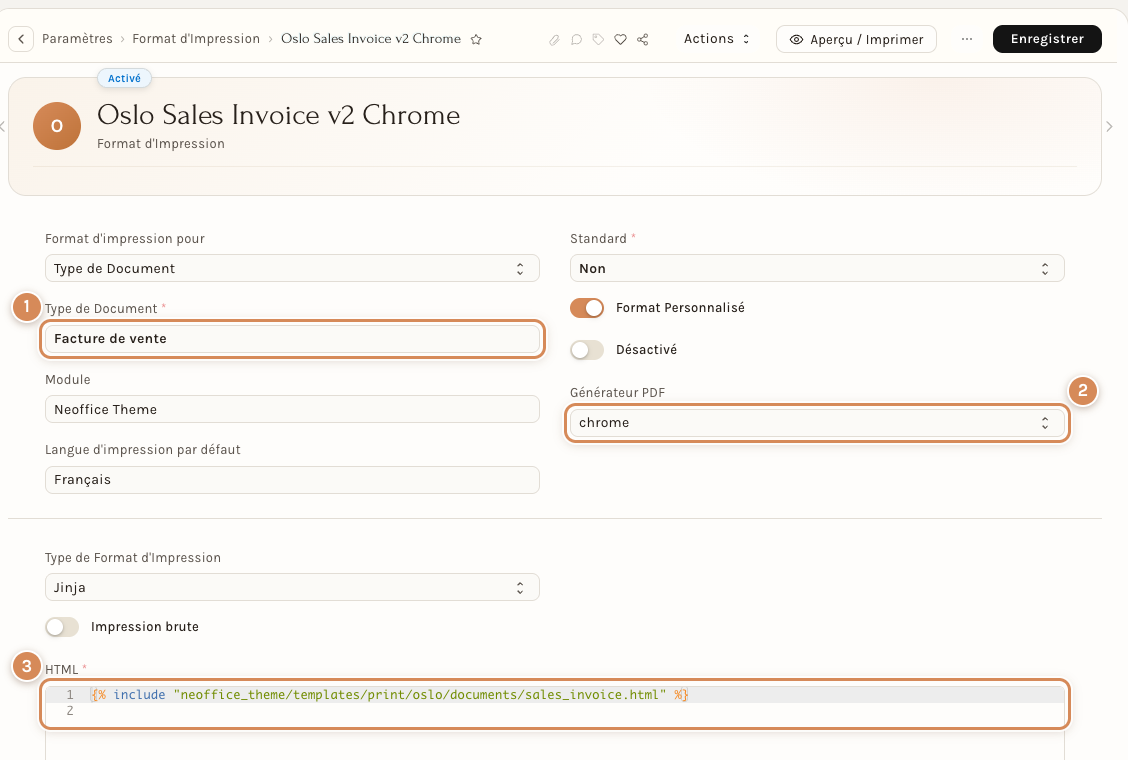
Task: Click the share icon
Action: pyautogui.click(x=643, y=40)
